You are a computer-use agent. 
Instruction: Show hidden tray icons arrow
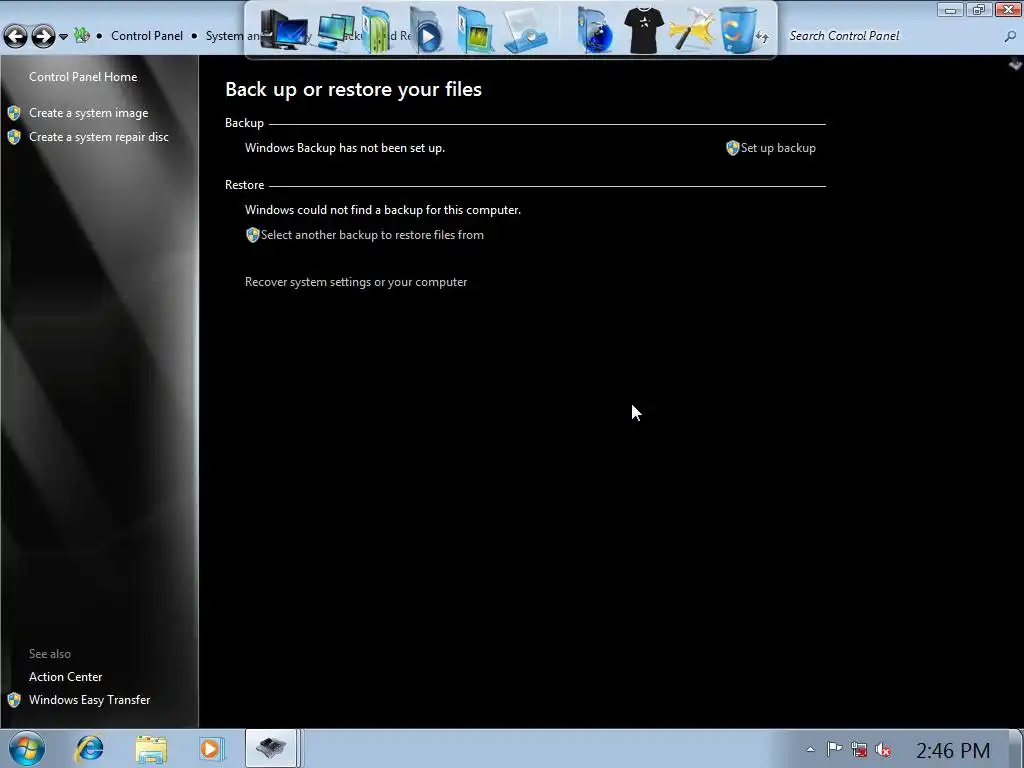tap(810, 750)
